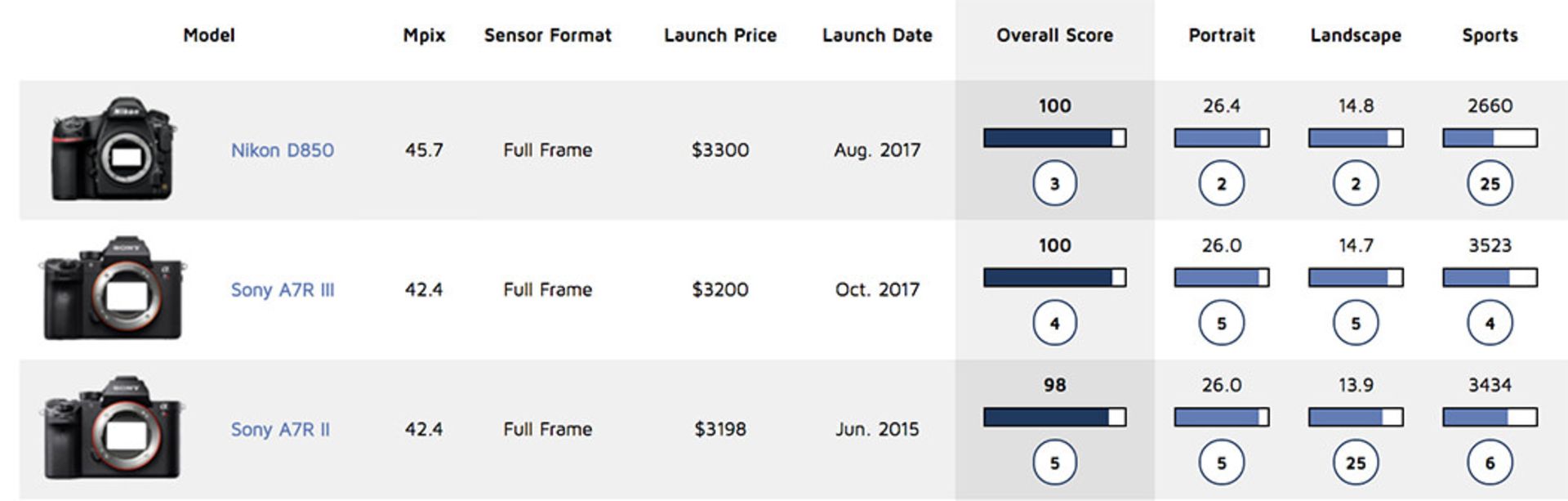
Task: Open the Sony A7R II link
Action: point(280,430)
